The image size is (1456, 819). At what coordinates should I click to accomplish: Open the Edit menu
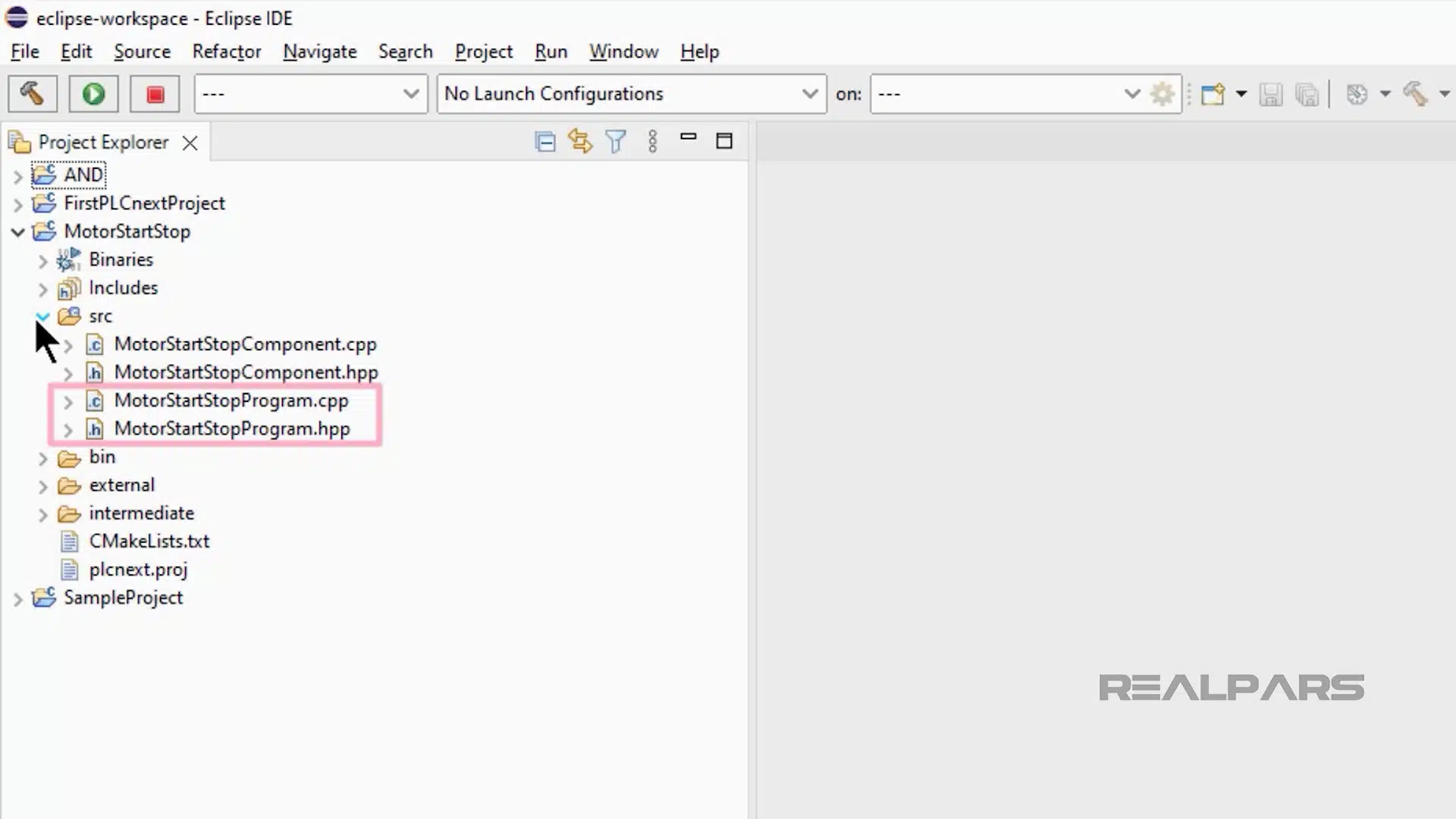coord(76,52)
